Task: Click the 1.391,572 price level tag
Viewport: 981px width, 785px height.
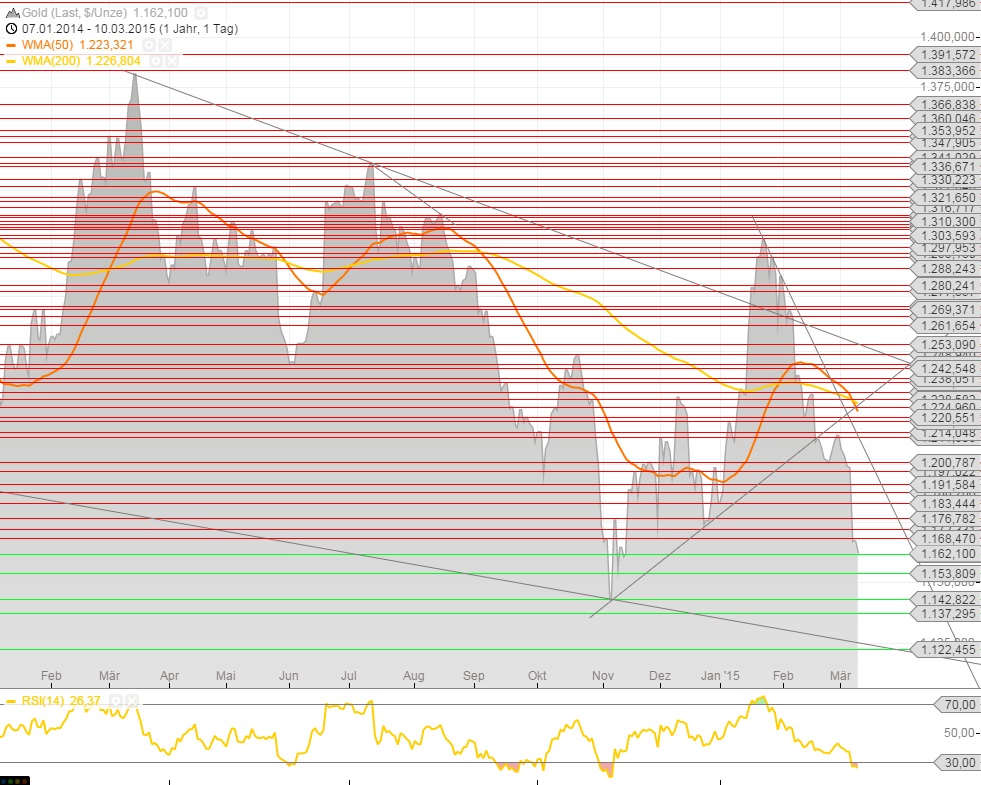Action: pyautogui.click(x=945, y=55)
